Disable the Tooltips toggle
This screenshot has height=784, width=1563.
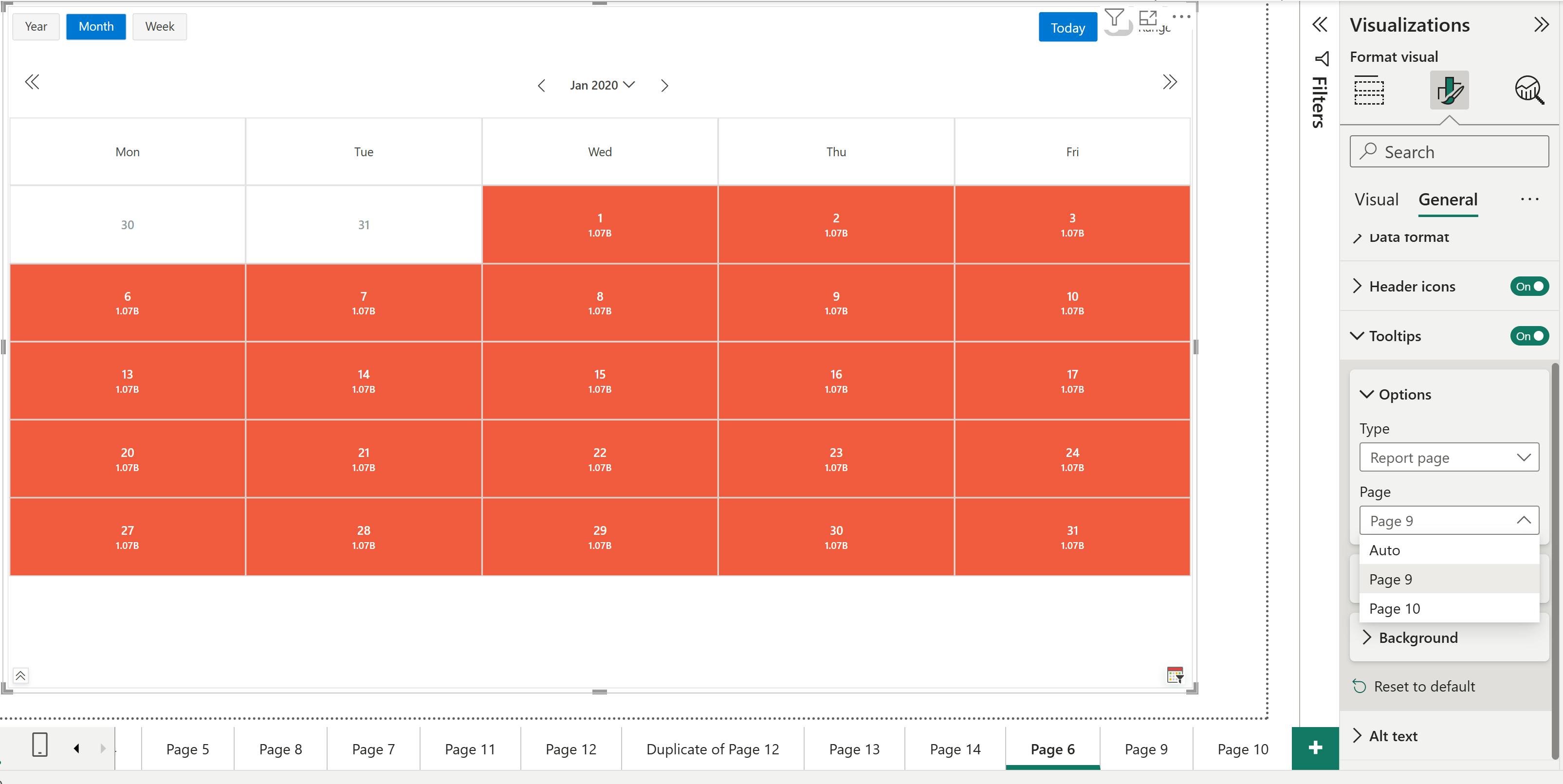click(x=1529, y=336)
